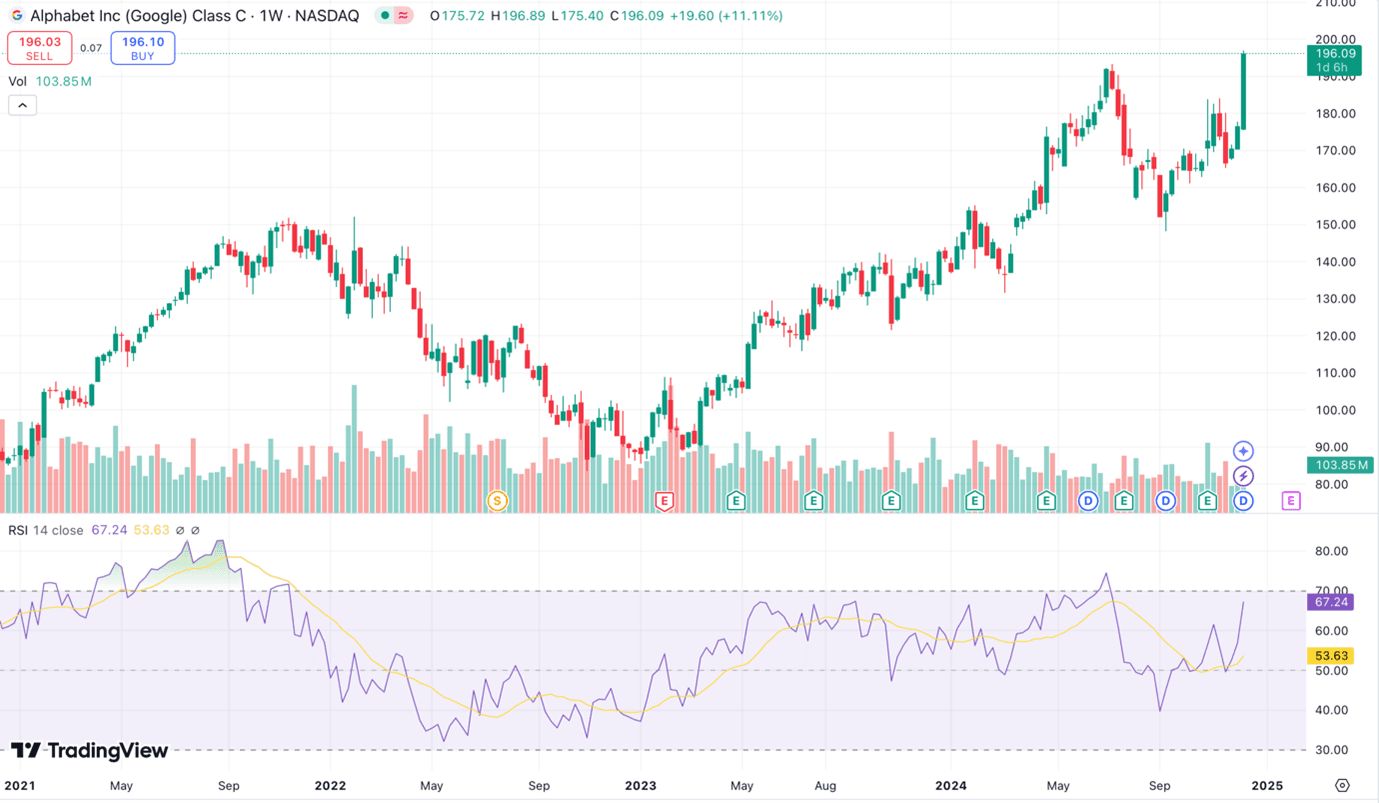Viewport: 1379px width, 803px height.
Task: Click the Google logo next to the symbol name
Action: [19, 15]
